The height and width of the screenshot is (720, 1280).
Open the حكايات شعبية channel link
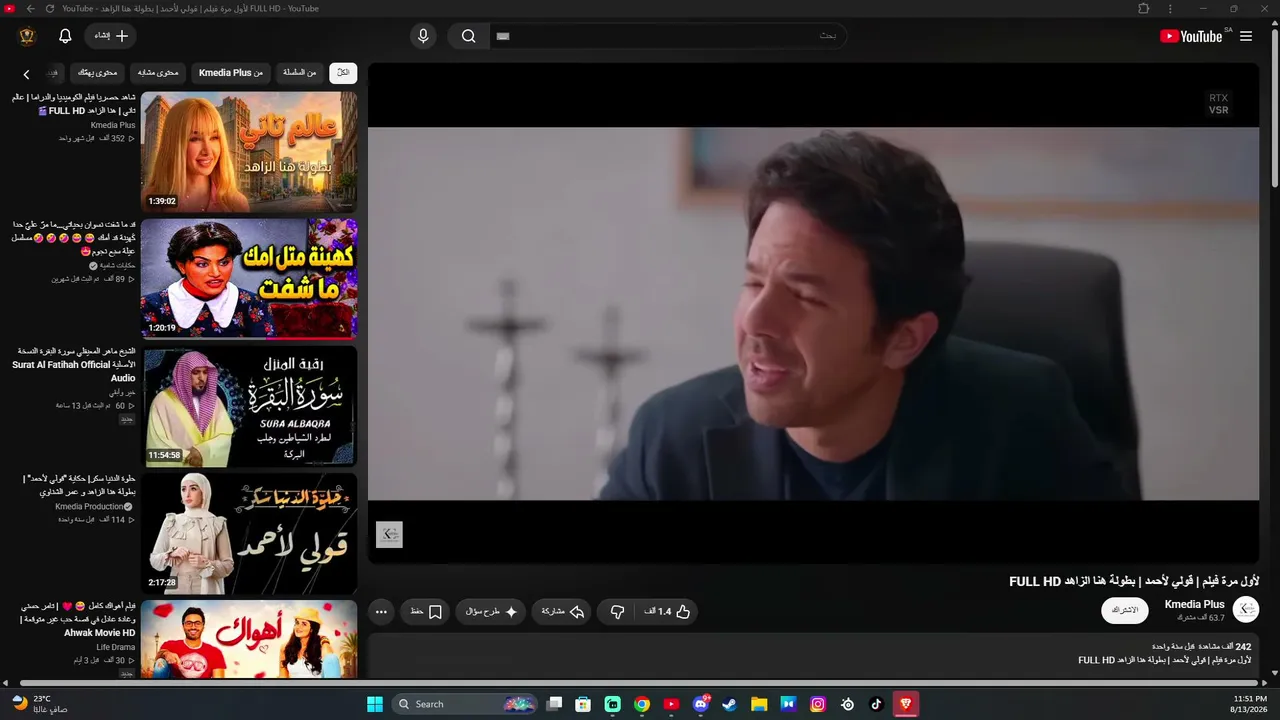coord(118,266)
